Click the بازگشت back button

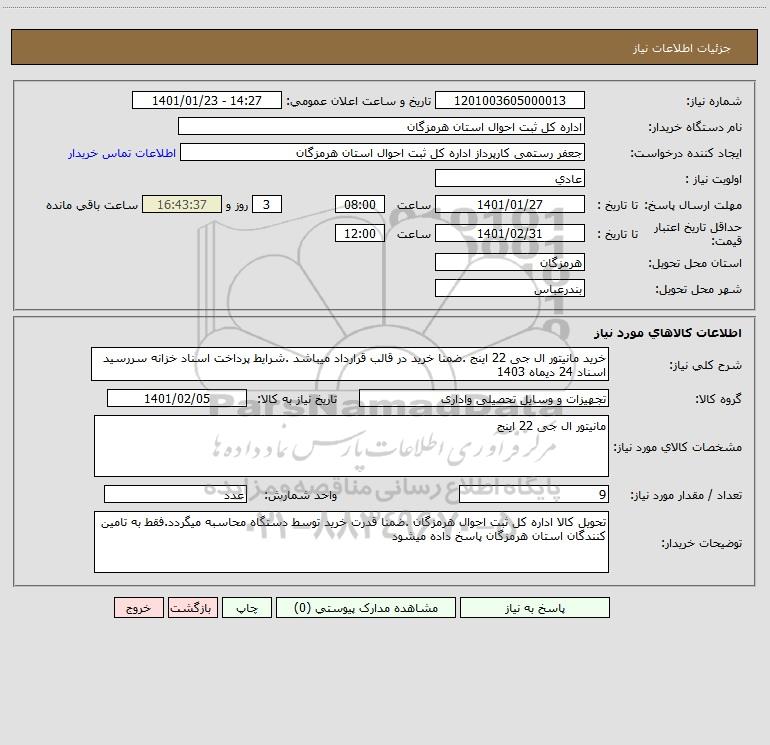point(192,608)
